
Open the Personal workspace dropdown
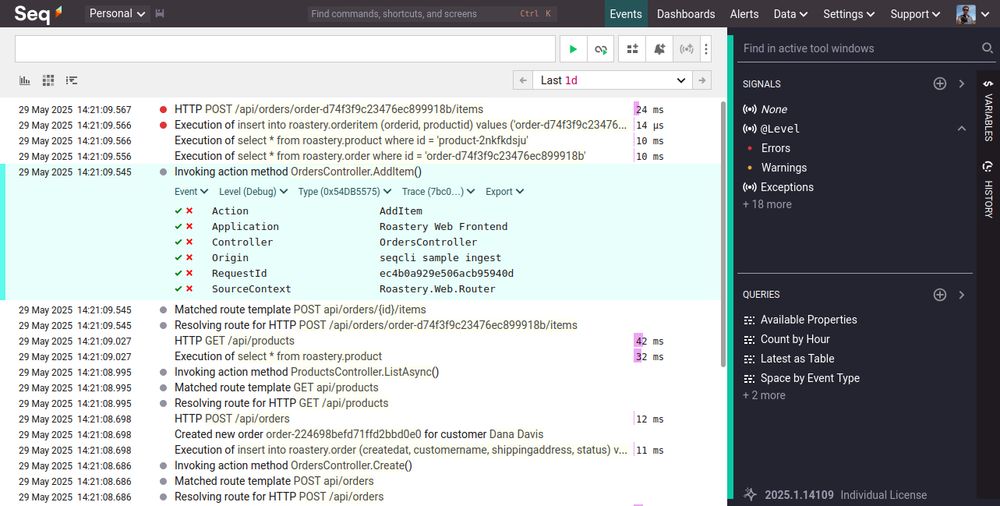point(117,13)
